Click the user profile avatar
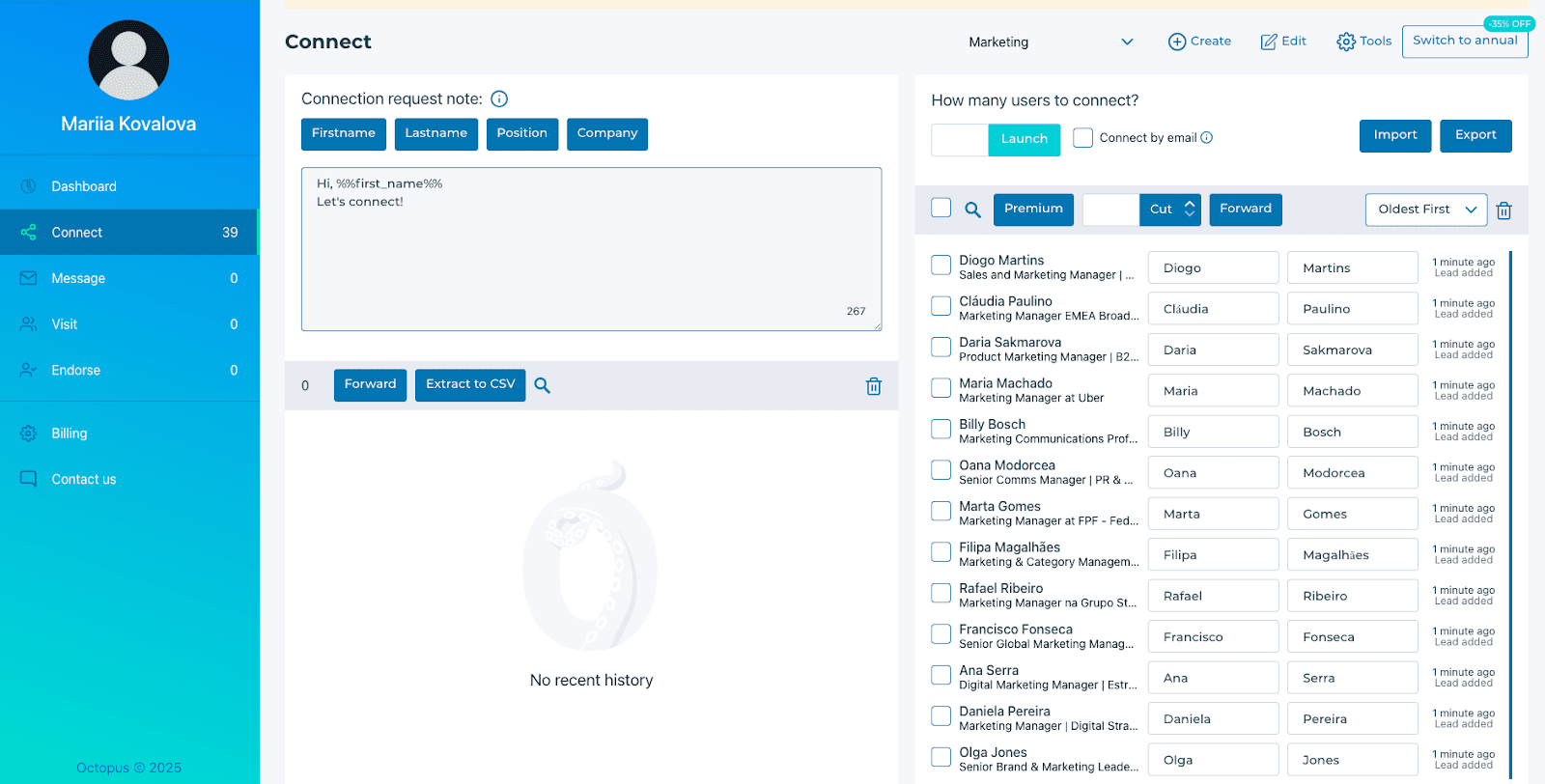The width and height of the screenshot is (1545, 784). 128,60
